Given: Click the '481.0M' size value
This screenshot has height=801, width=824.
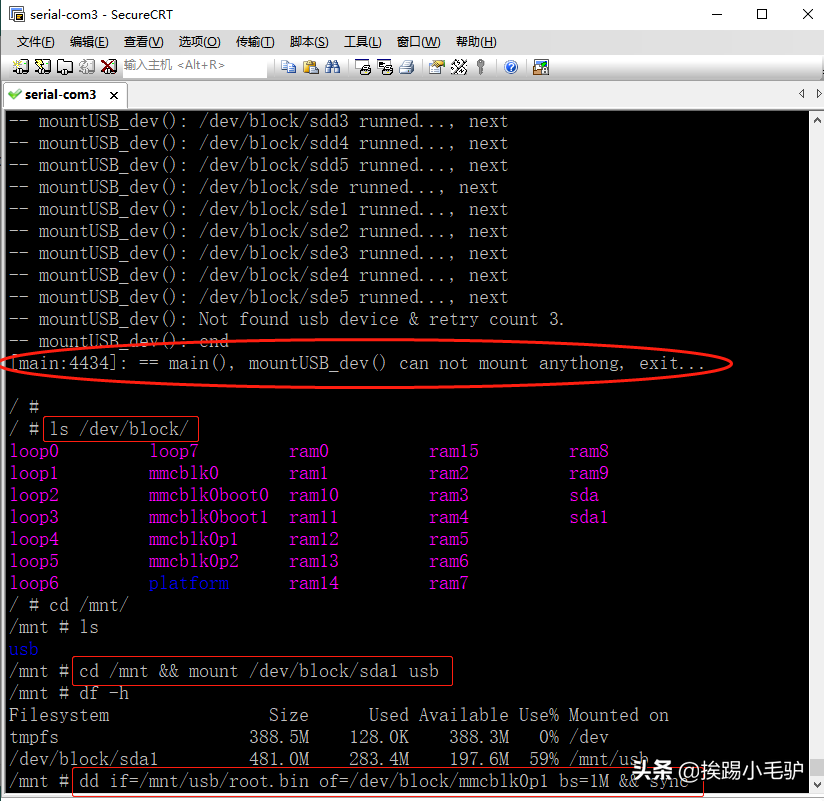Looking at the screenshot, I should (279, 759).
